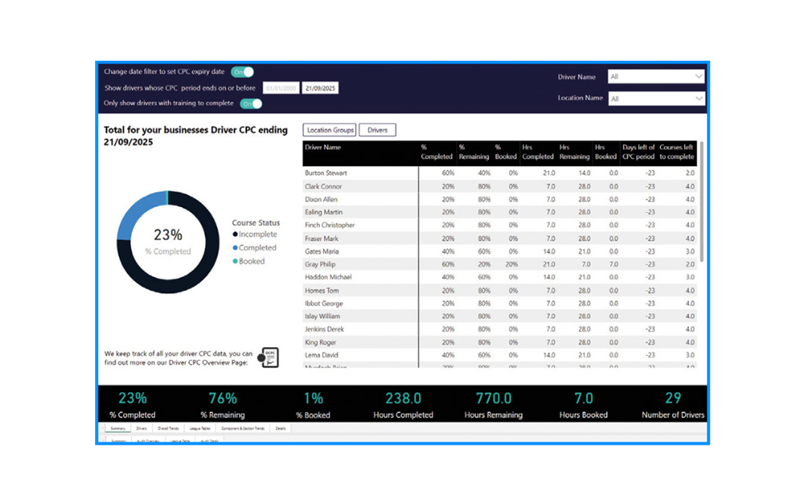Select the Clark Connor row
The height and width of the screenshot is (480, 800).
[500, 186]
